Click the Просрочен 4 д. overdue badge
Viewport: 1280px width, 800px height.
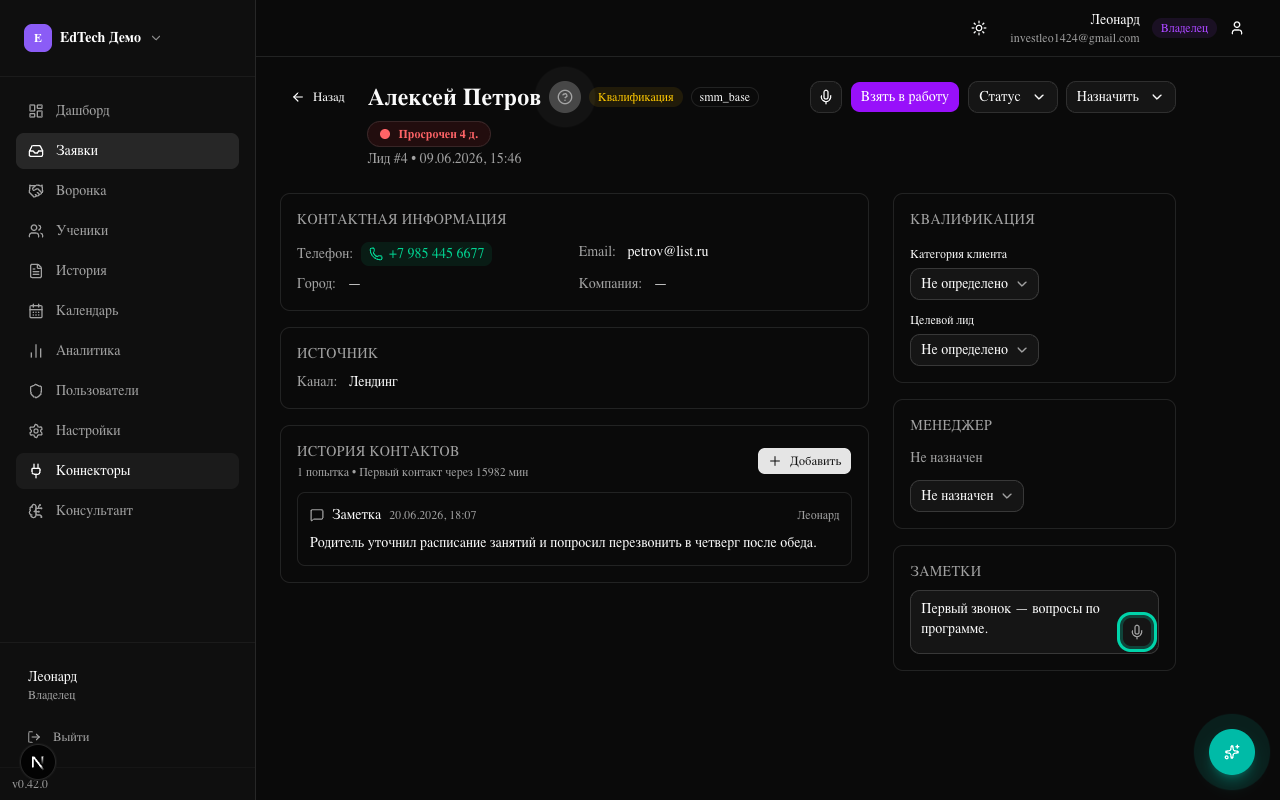429,134
